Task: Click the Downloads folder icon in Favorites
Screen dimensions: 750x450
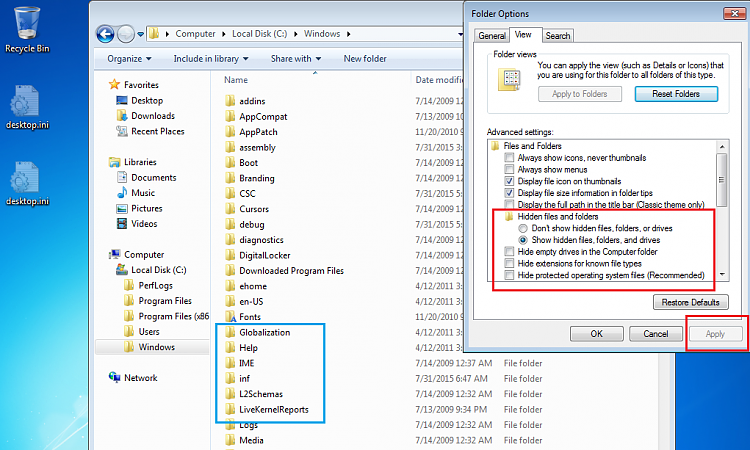Action: pos(122,116)
